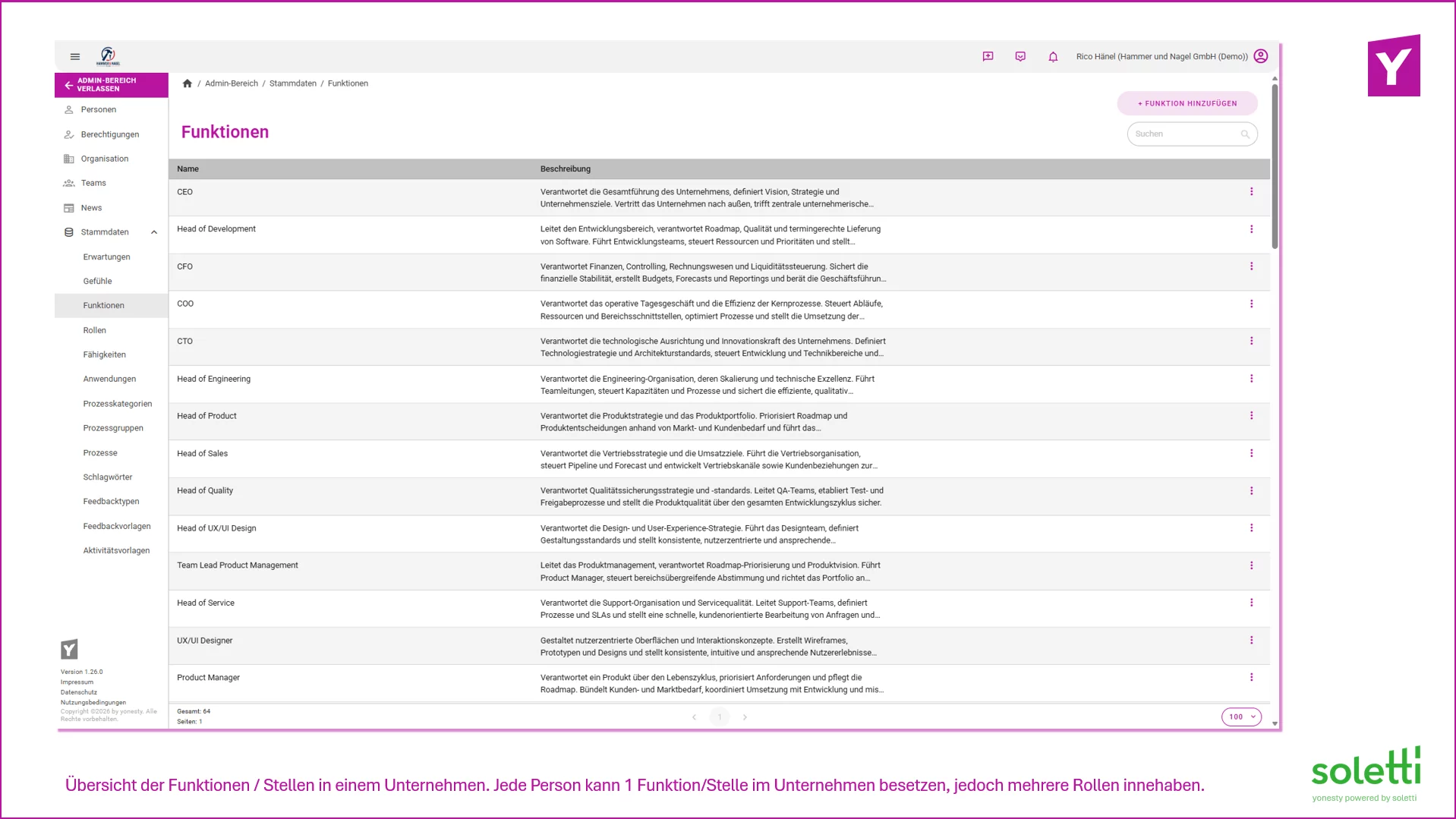The height and width of the screenshot is (819, 1456).
Task: Click the vertical scrollbar thumb
Action: point(1275,165)
